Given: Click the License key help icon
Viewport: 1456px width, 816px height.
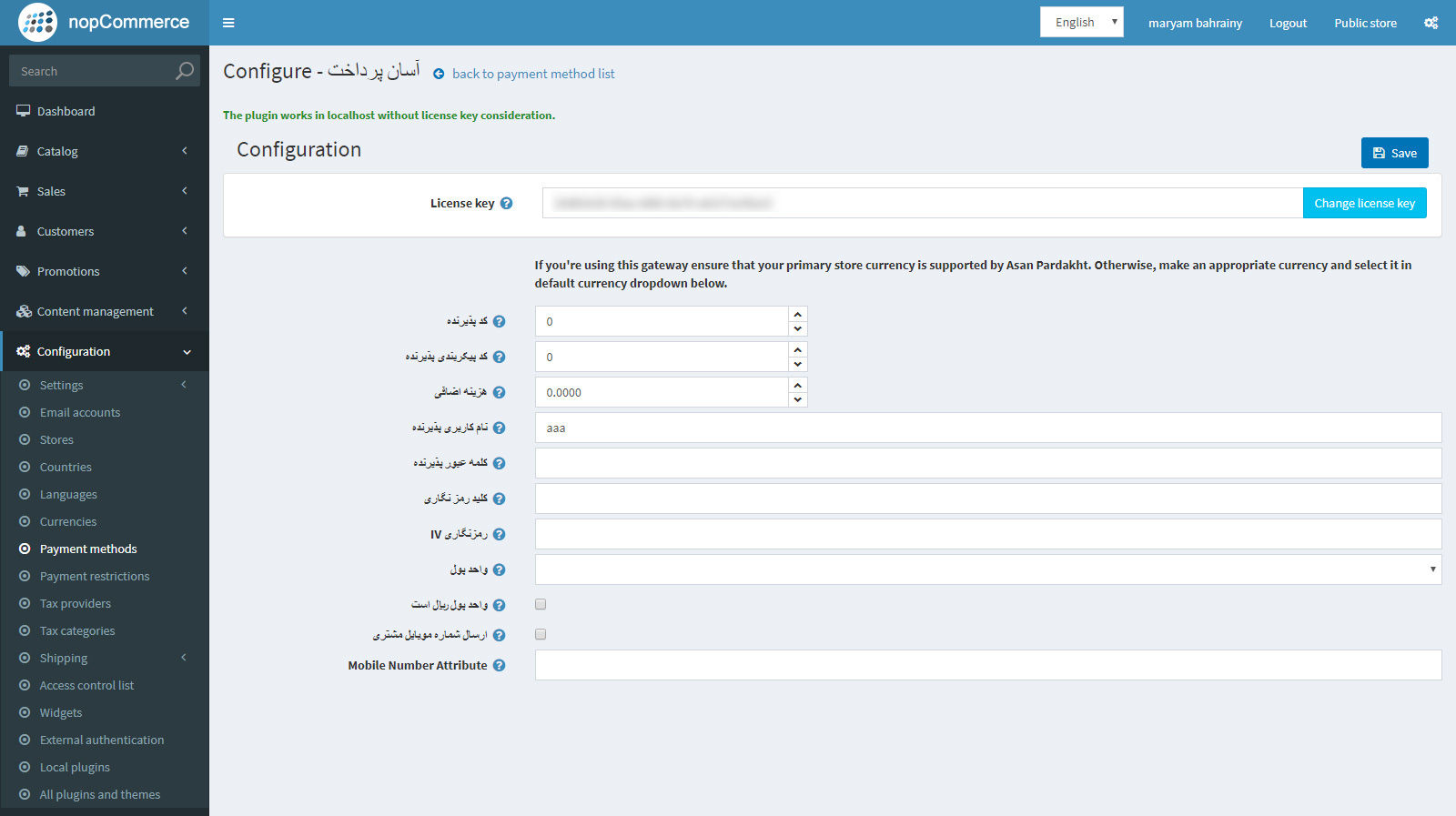Looking at the screenshot, I should (506, 203).
